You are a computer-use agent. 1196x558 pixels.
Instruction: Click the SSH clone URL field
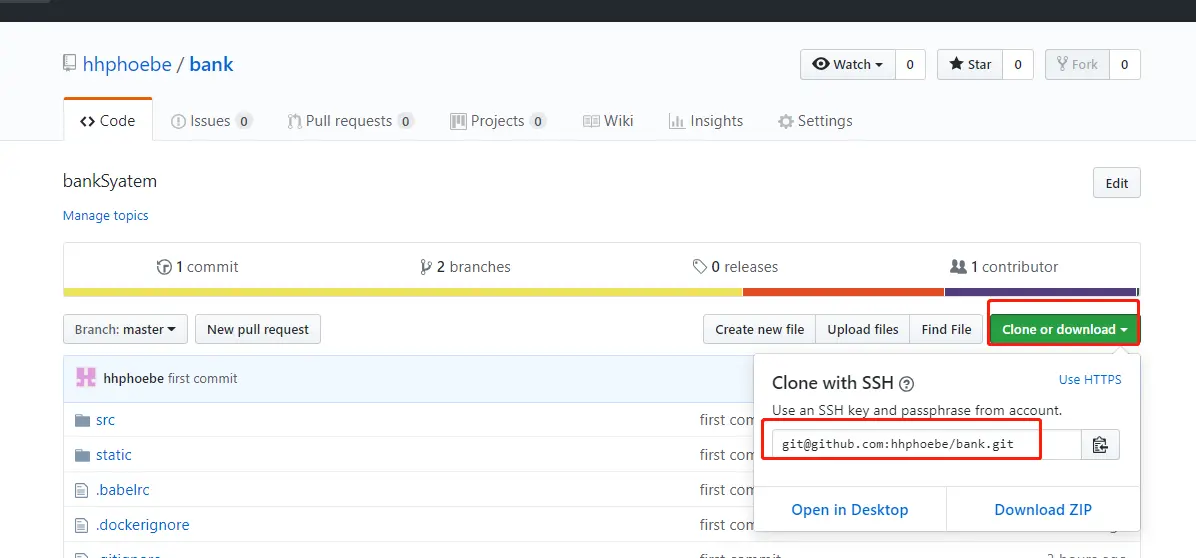coord(927,444)
